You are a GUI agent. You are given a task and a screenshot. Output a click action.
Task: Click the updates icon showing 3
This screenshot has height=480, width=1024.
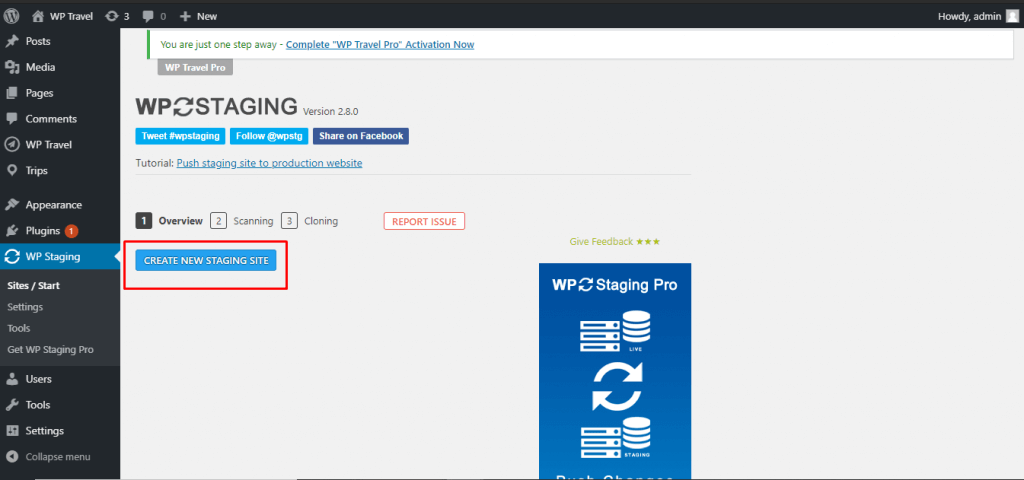[111, 16]
